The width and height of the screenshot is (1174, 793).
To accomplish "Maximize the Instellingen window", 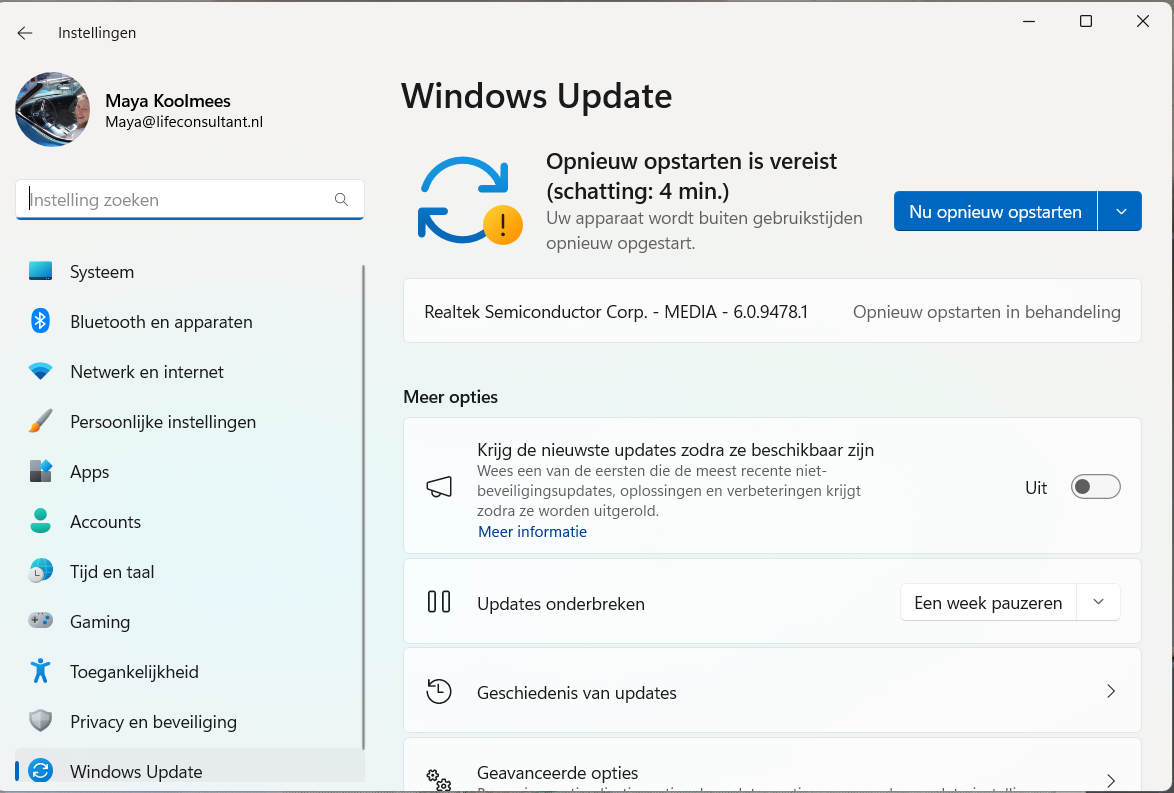I will pyautogui.click(x=1086, y=21).
